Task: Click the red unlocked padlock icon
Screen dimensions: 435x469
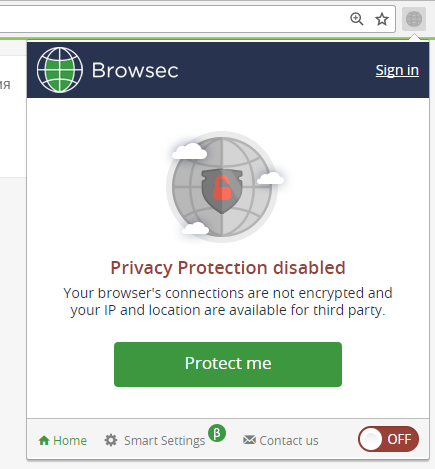Action: click(222, 188)
